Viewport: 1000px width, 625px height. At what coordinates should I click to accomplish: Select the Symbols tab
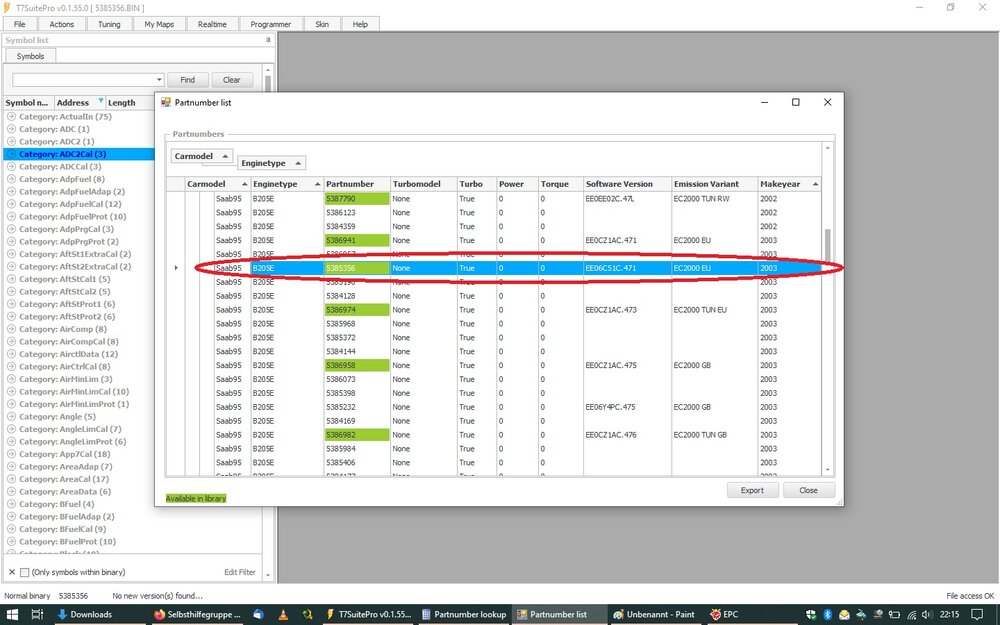coord(30,56)
